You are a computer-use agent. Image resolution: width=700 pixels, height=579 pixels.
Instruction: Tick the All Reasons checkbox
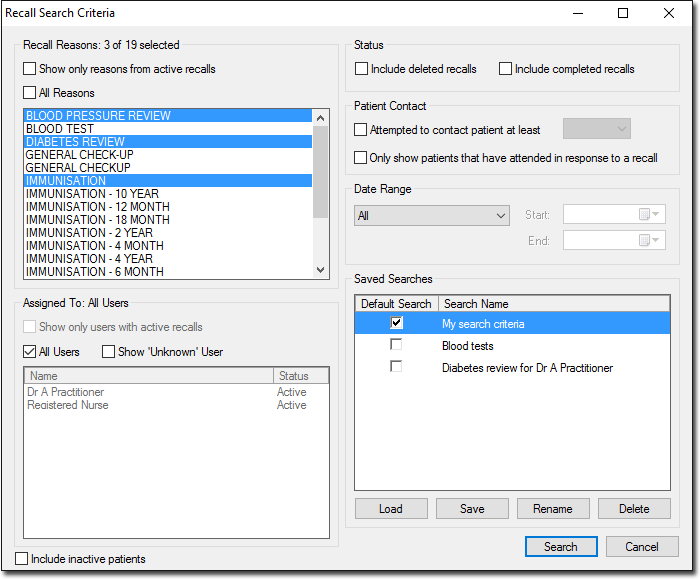(30, 93)
